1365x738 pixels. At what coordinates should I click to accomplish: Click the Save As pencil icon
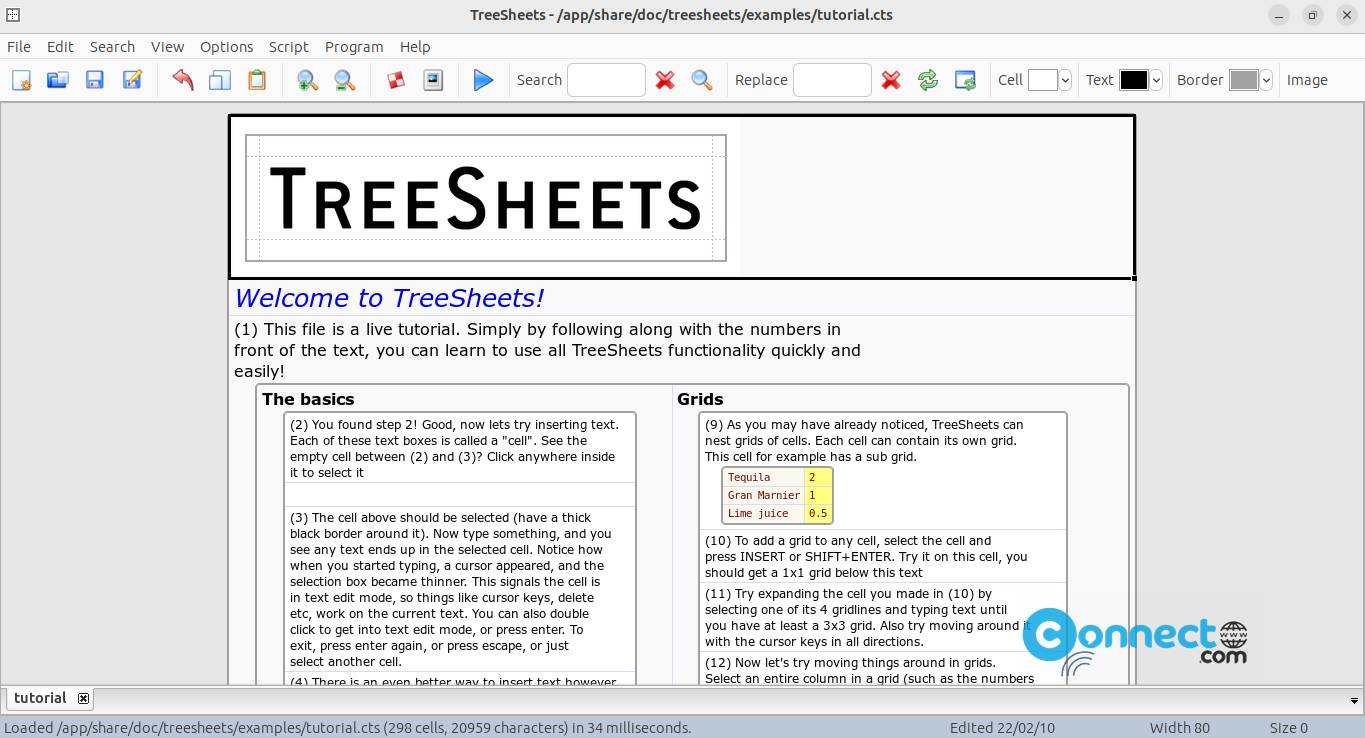(132, 80)
